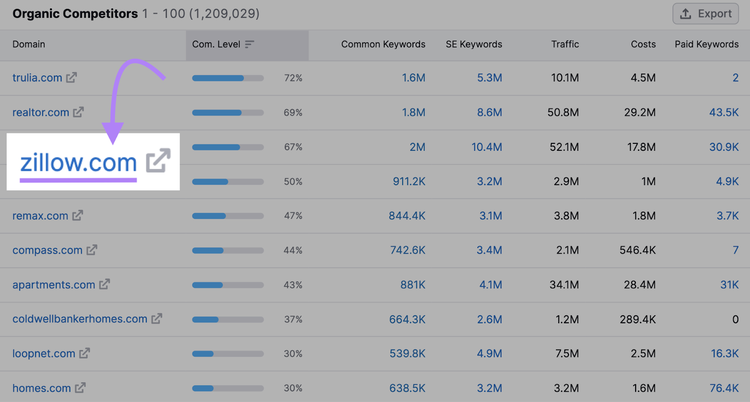This screenshot has height=402, width=750.
Task: Click the Traffic column header
Action: click(x=565, y=45)
